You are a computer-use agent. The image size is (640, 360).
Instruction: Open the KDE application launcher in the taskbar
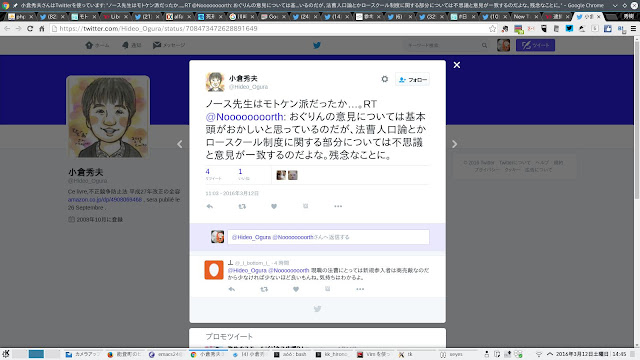click(6, 354)
